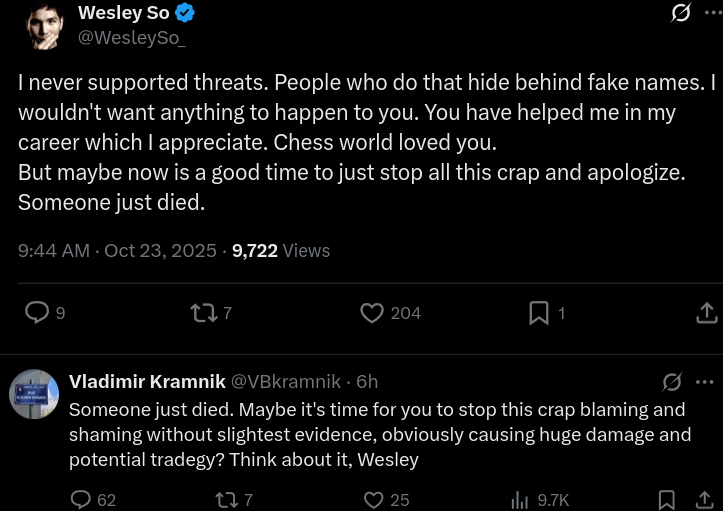723x511 pixels.
Task: Reply to Kramnik's comment
Action: (x=82, y=499)
